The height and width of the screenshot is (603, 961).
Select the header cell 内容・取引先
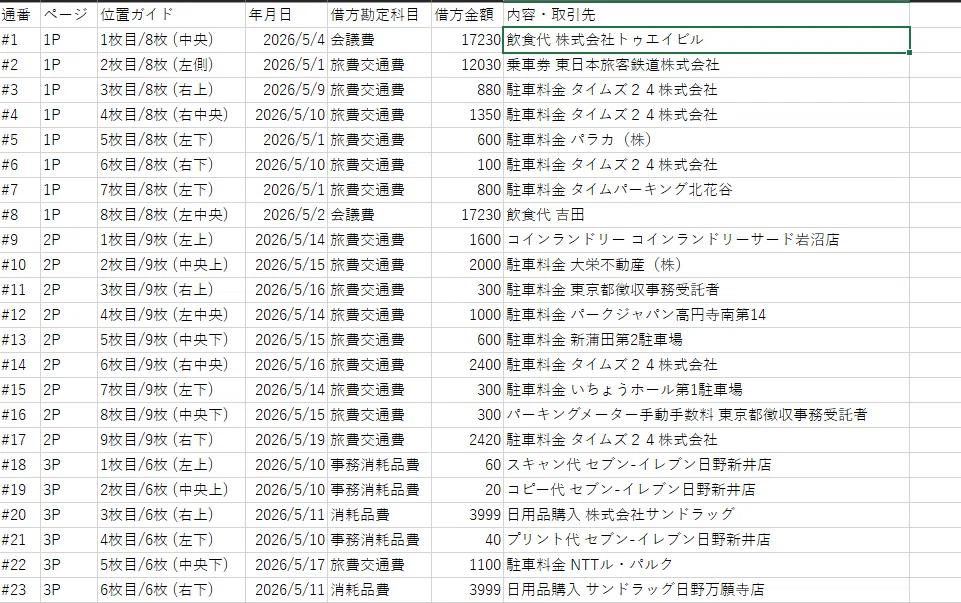coord(706,15)
